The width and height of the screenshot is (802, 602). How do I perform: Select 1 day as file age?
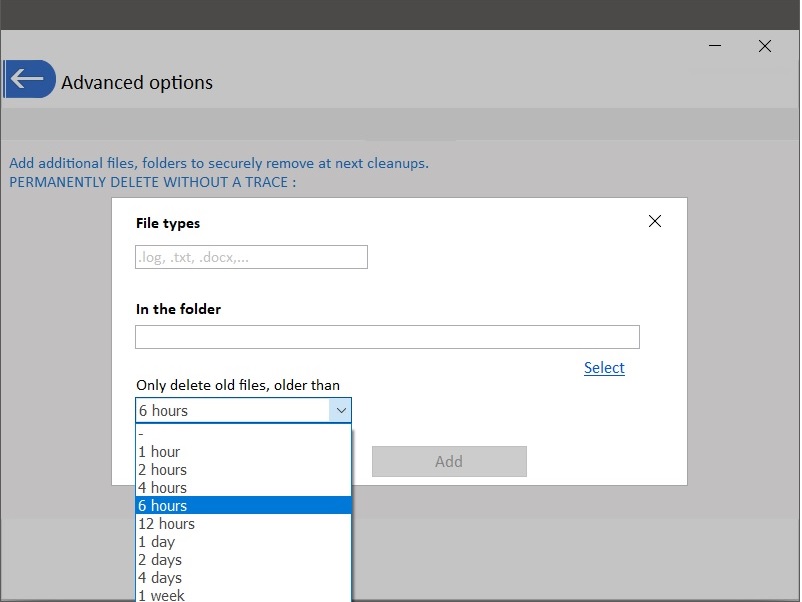coord(243,542)
